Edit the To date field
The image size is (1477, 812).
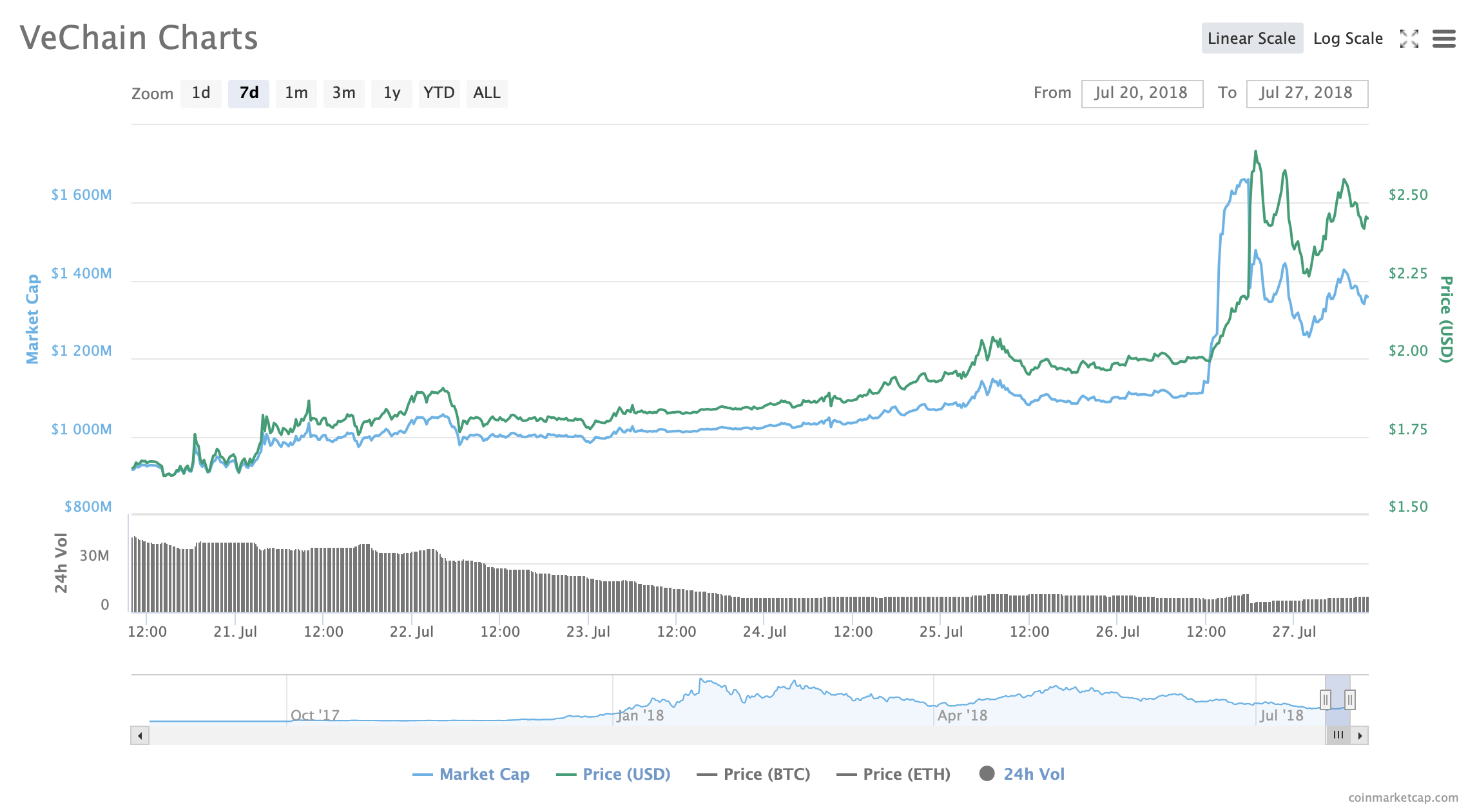coord(1307,93)
